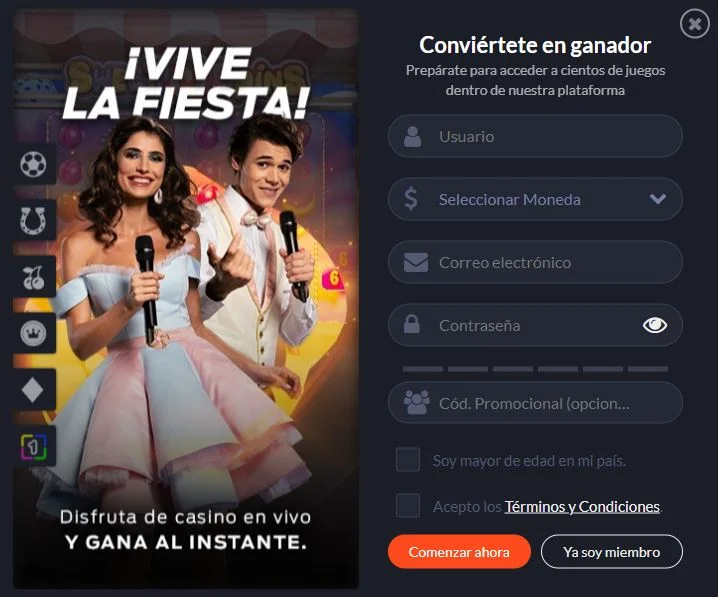Open the soccer ball sports icon
This screenshot has height=597, width=718.
pos(33,164)
